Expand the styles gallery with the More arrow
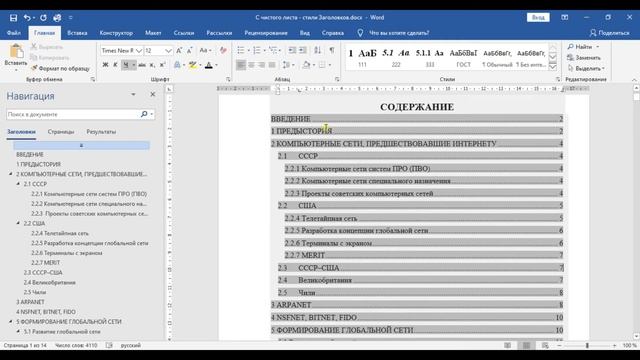 coord(553,67)
